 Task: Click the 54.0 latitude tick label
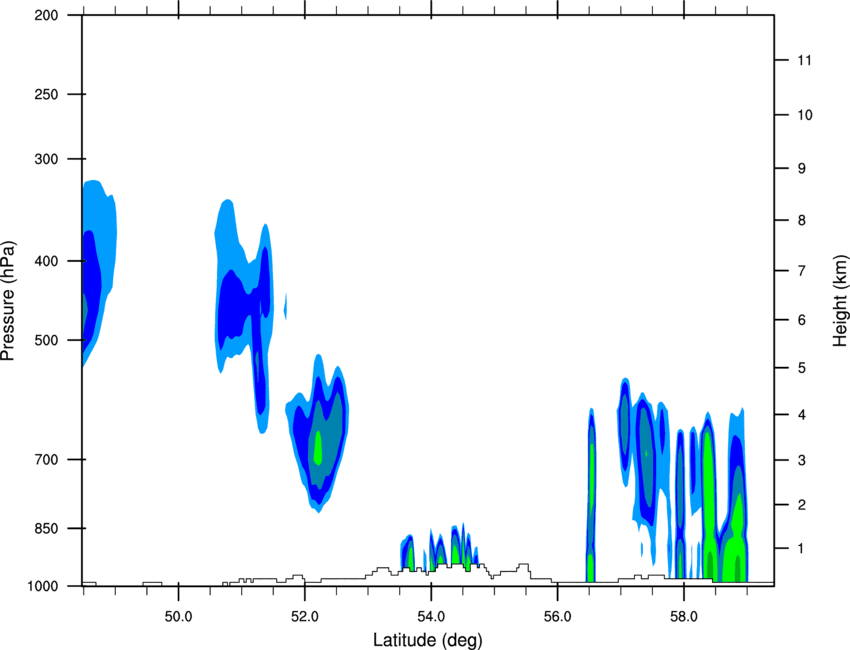click(431, 617)
